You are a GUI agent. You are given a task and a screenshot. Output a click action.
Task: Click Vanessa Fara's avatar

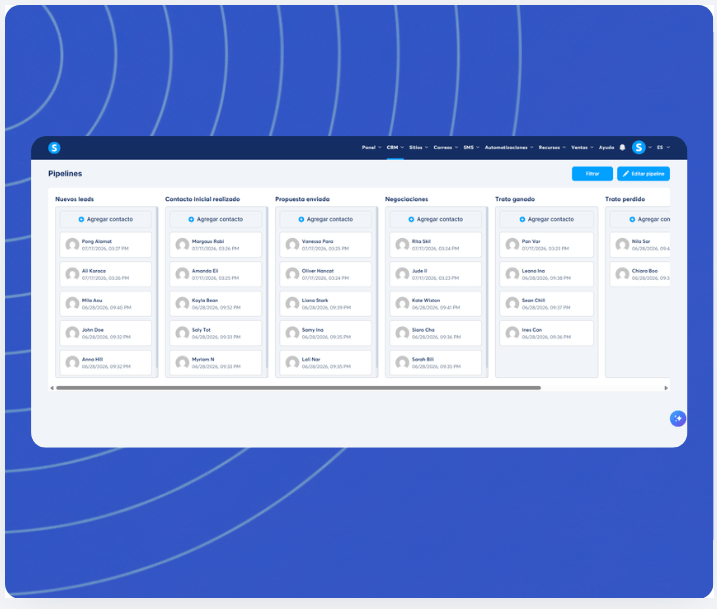(292, 245)
